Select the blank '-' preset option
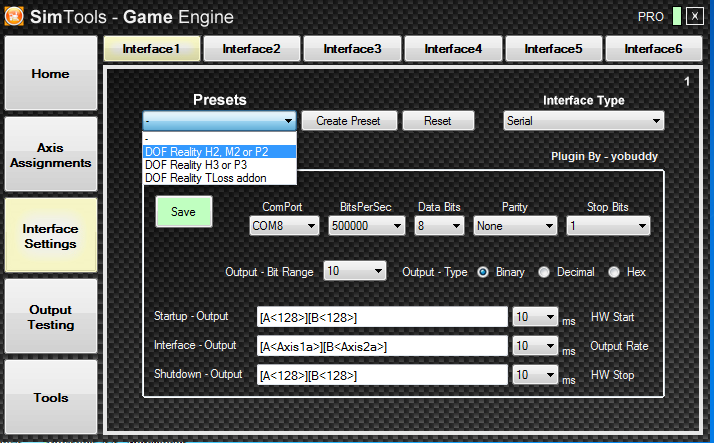 pos(219,138)
